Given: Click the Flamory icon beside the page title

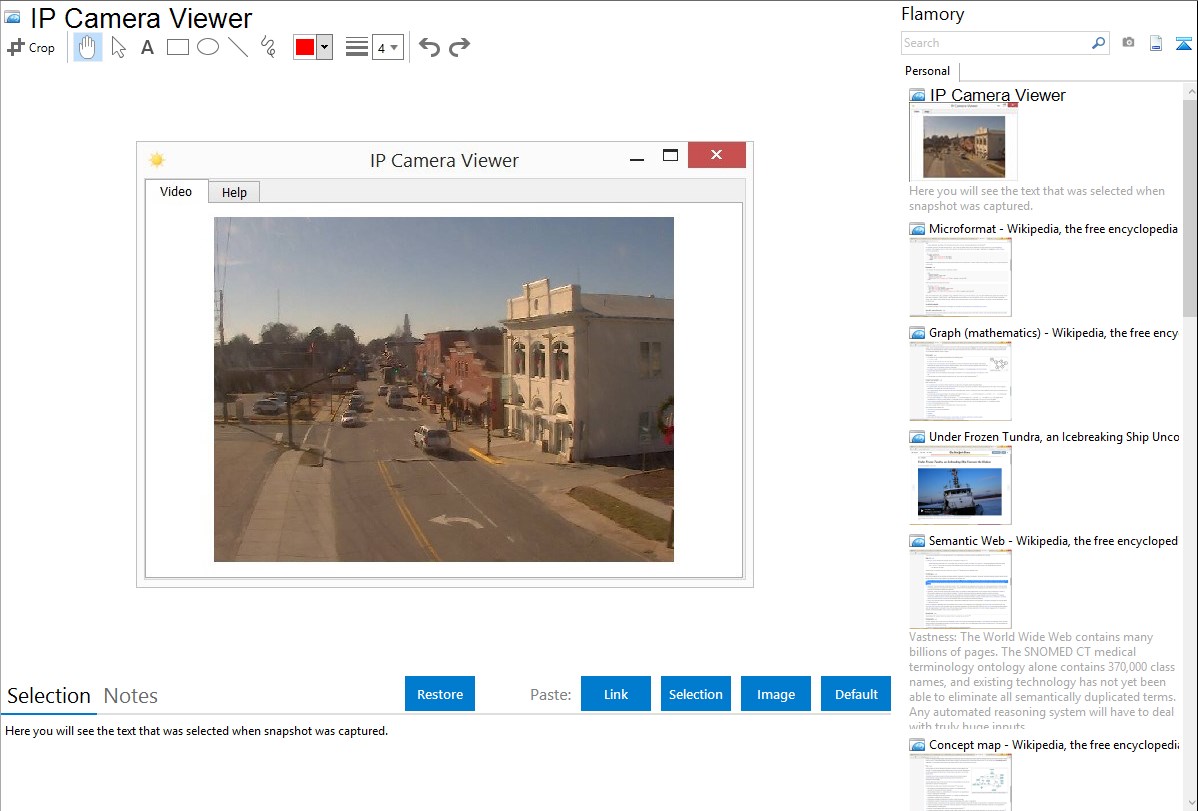Looking at the screenshot, I should [12, 17].
